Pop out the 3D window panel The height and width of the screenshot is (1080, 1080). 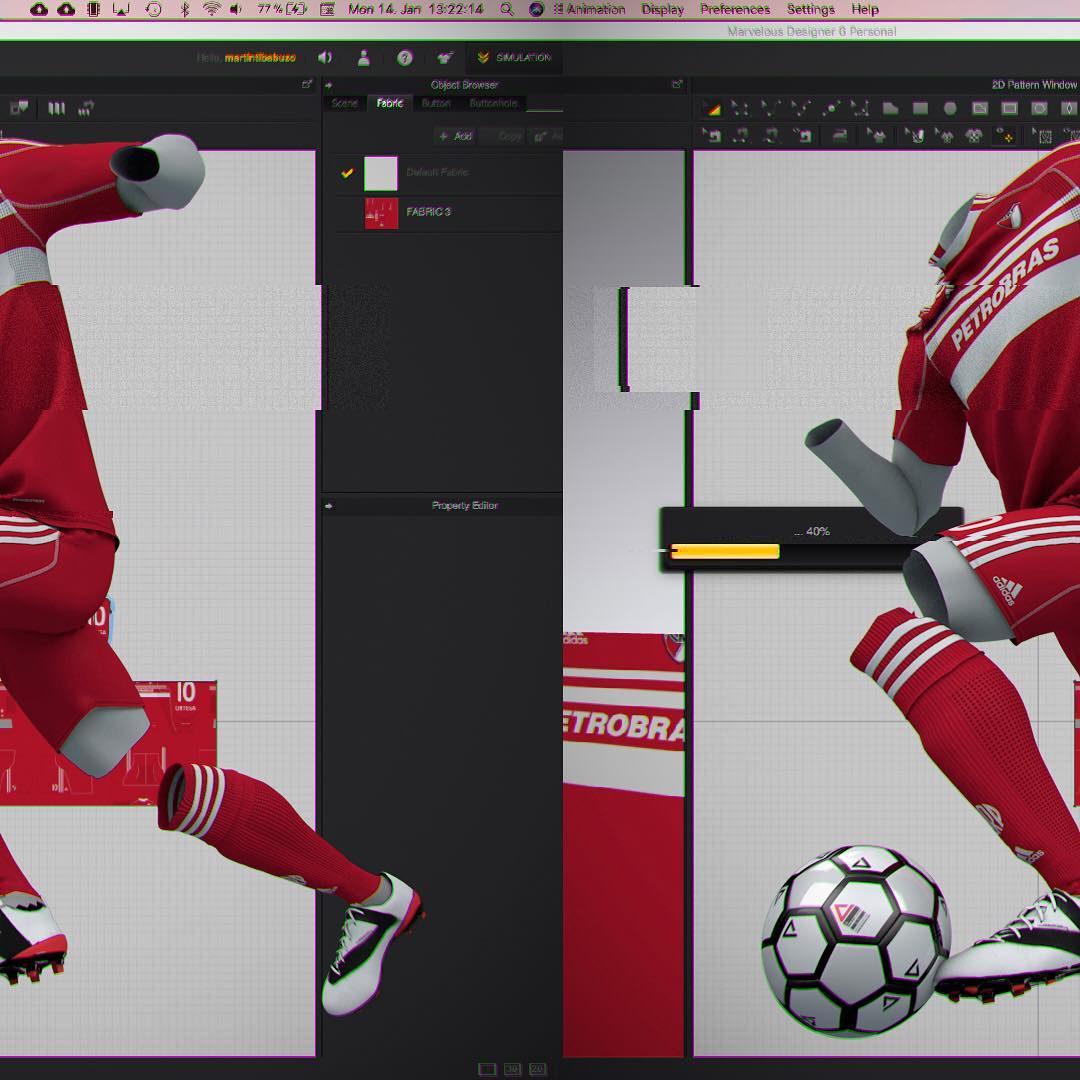point(307,84)
